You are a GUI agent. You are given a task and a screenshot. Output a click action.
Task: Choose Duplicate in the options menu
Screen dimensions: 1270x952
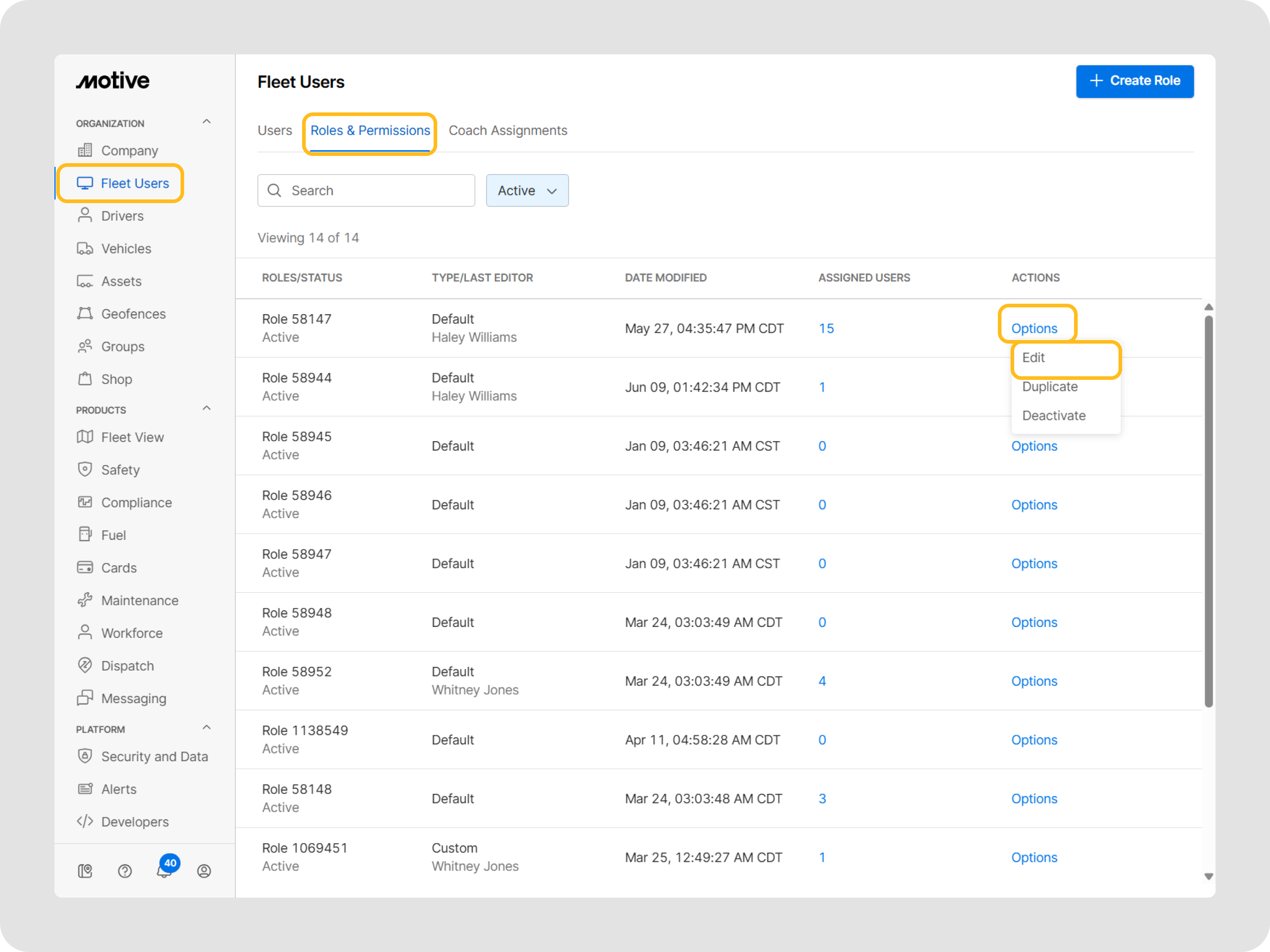click(x=1050, y=387)
